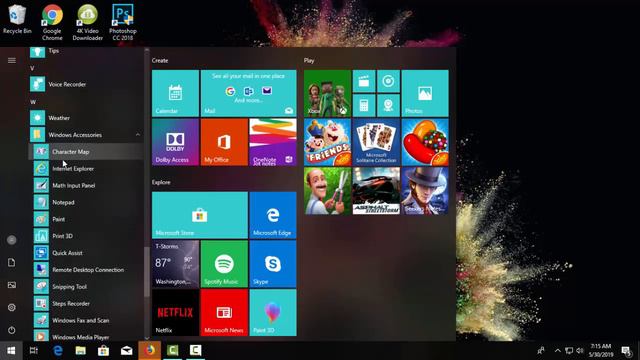Open Math Input Panel
The image size is (640, 360).
click(86, 185)
